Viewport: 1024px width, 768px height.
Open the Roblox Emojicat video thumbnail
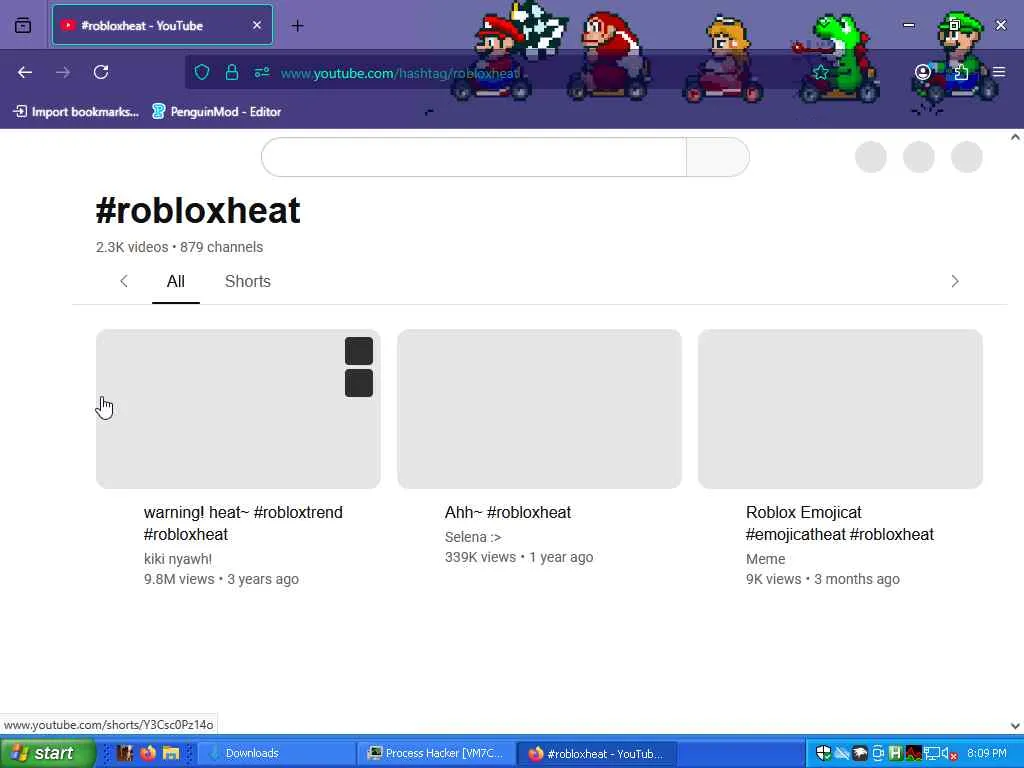pos(840,409)
